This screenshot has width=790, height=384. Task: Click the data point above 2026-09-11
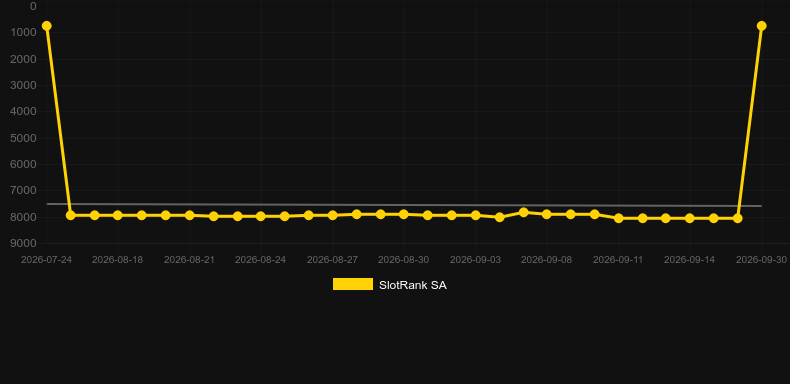(619, 218)
